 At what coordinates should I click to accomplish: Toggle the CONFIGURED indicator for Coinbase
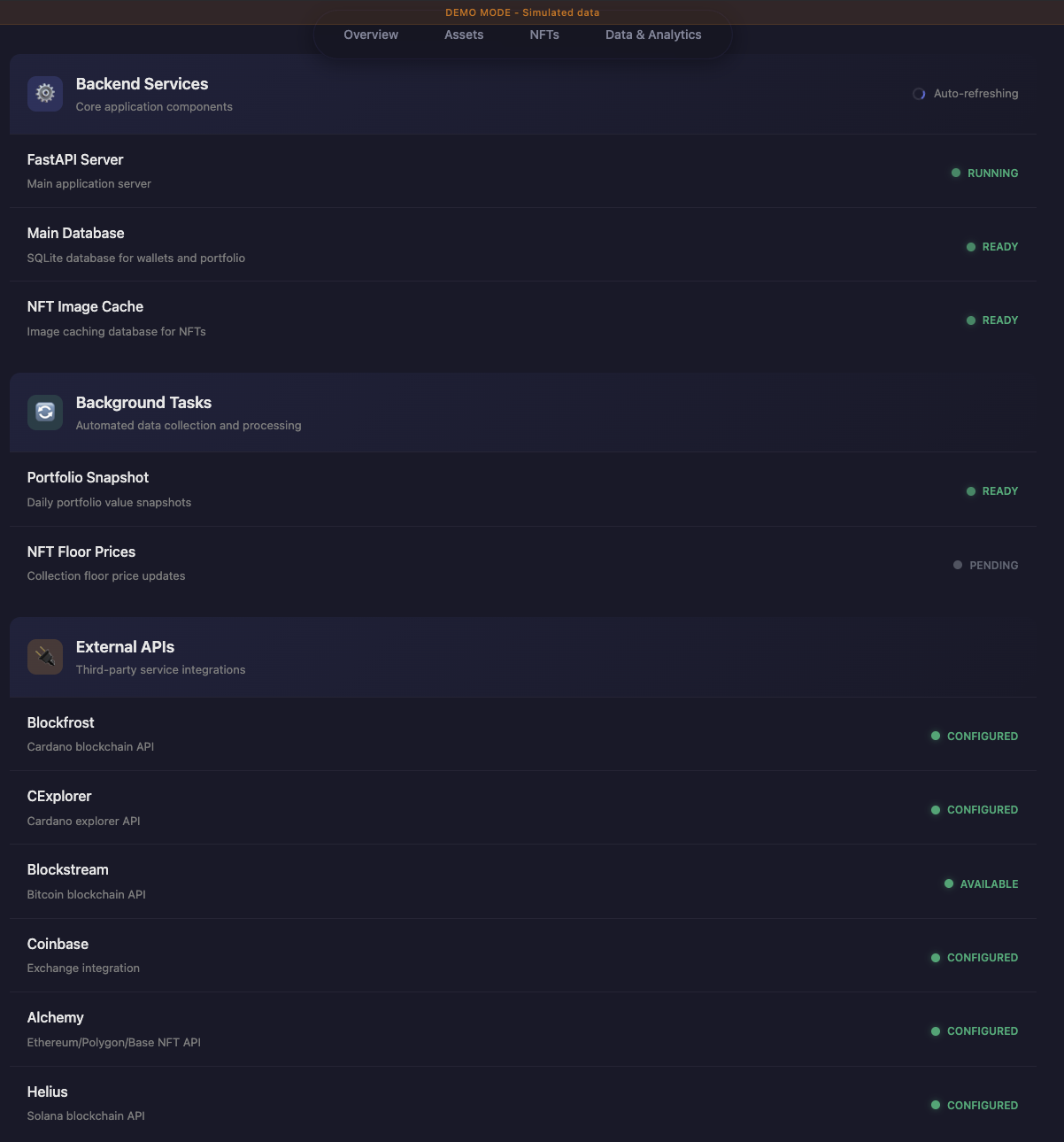click(x=974, y=957)
